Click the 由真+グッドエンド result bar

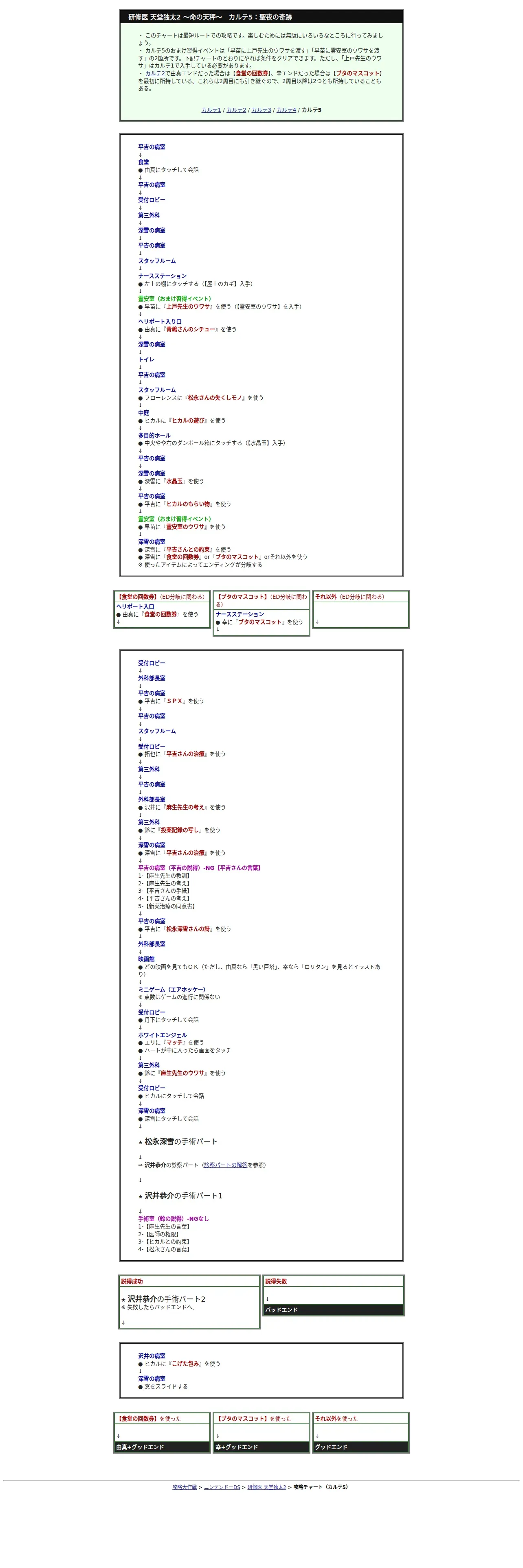pyautogui.click(x=162, y=1447)
